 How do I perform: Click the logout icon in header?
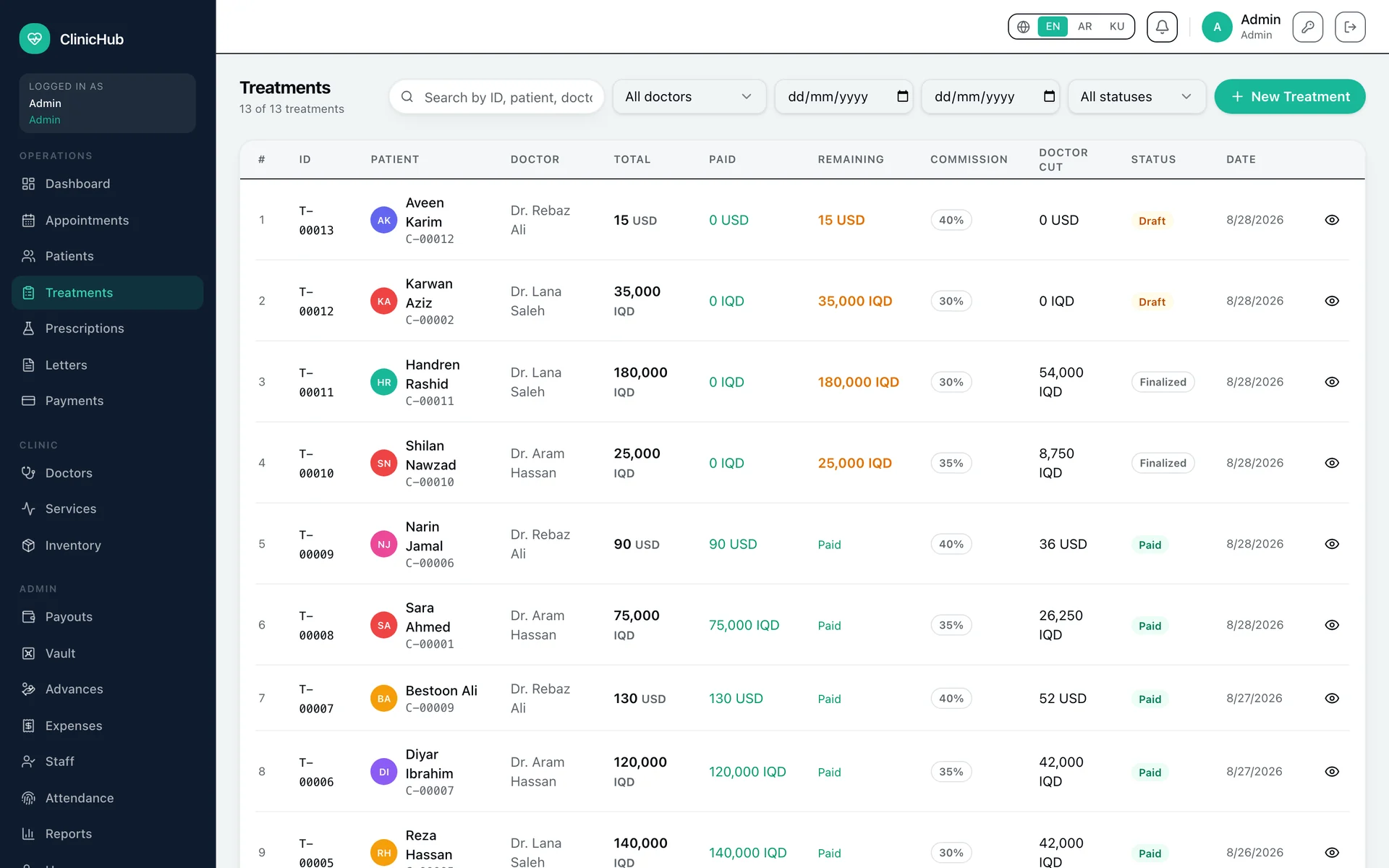1350,27
